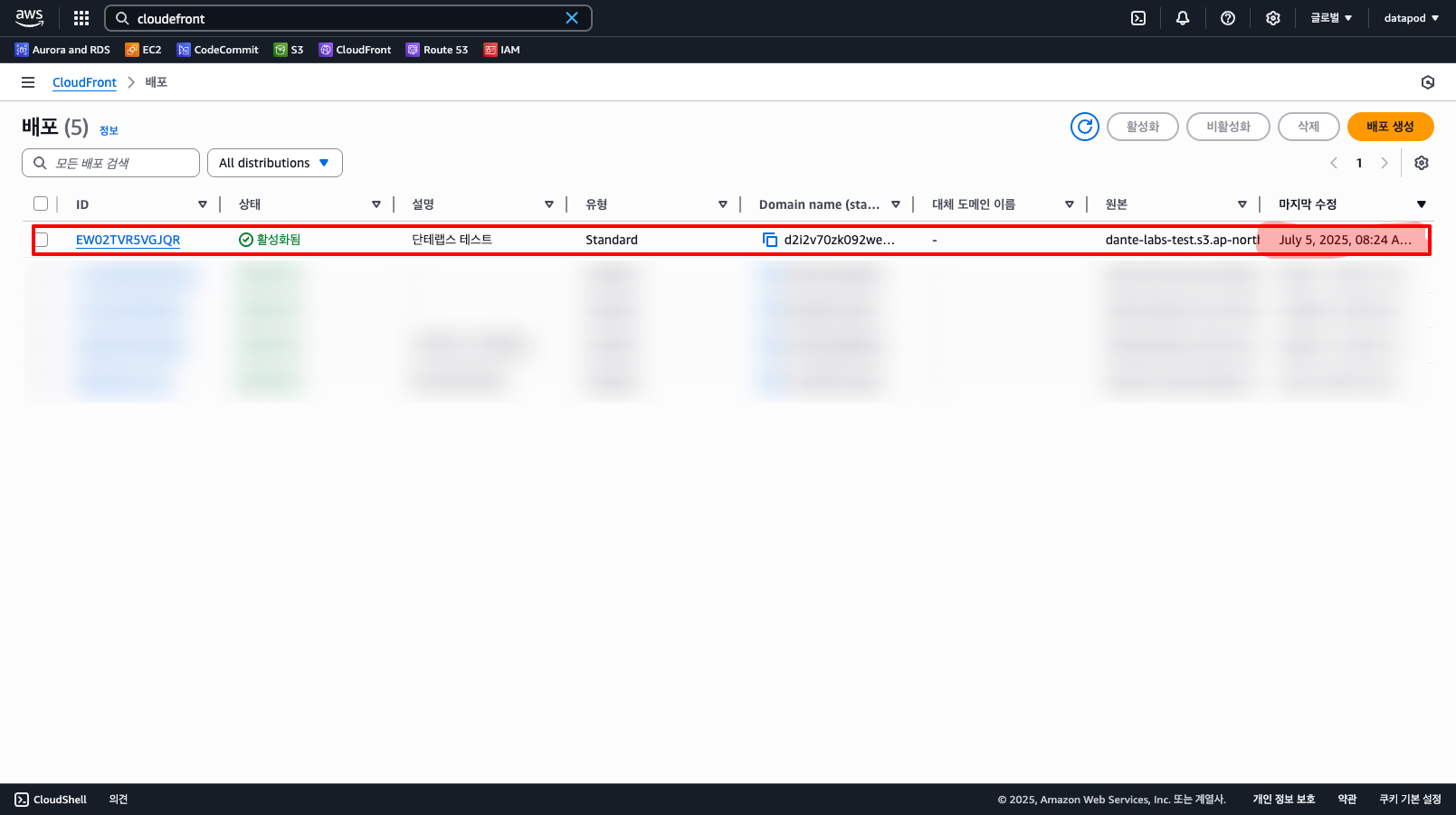Open the EC2 bookmark
Viewport: 1456px width, 815px height.
coord(143,50)
